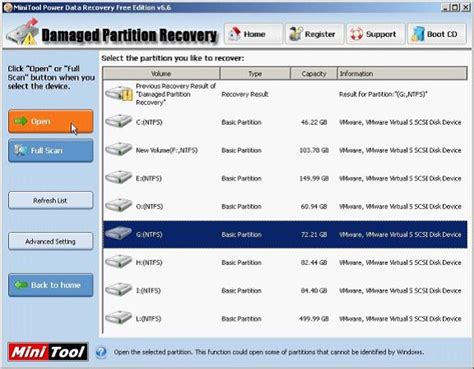Click the drive icon for O:(NTFS)

[119, 205]
